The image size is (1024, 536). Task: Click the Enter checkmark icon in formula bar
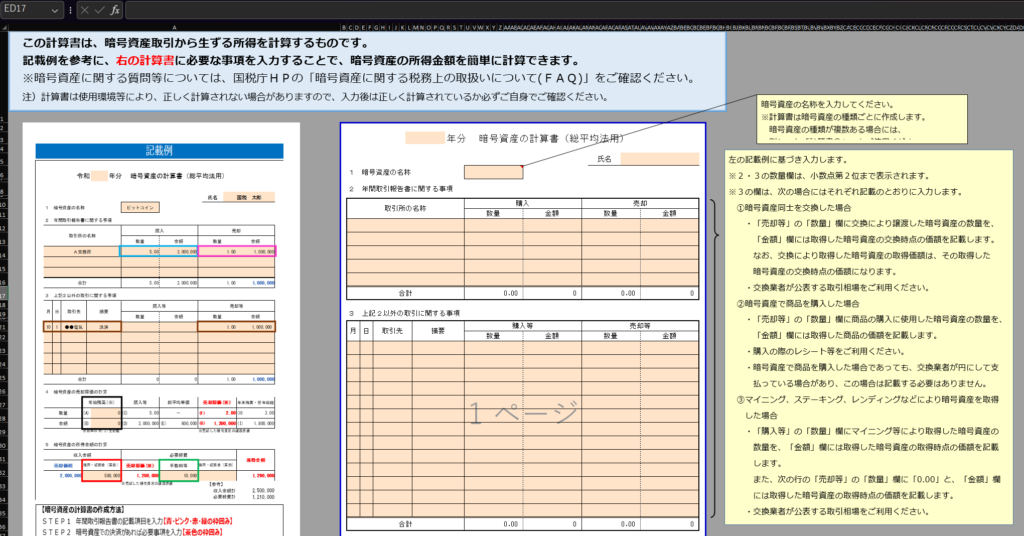[100, 10]
